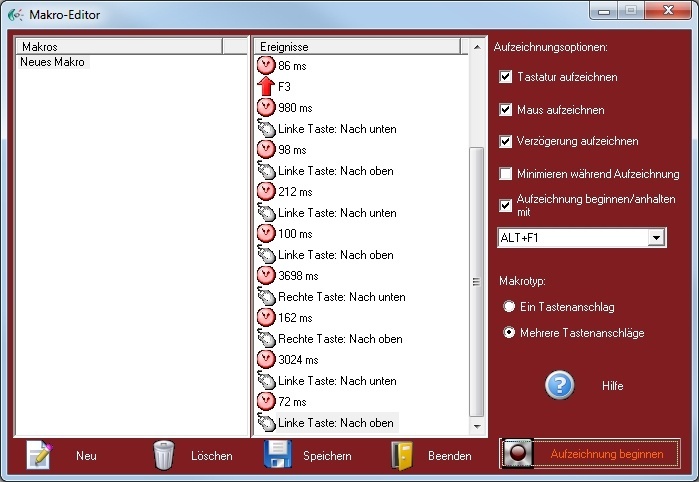The height and width of the screenshot is (482, 699).
Task: Toggle Maus aufzeichnen checkbox
Action: (x=506, y=109)
